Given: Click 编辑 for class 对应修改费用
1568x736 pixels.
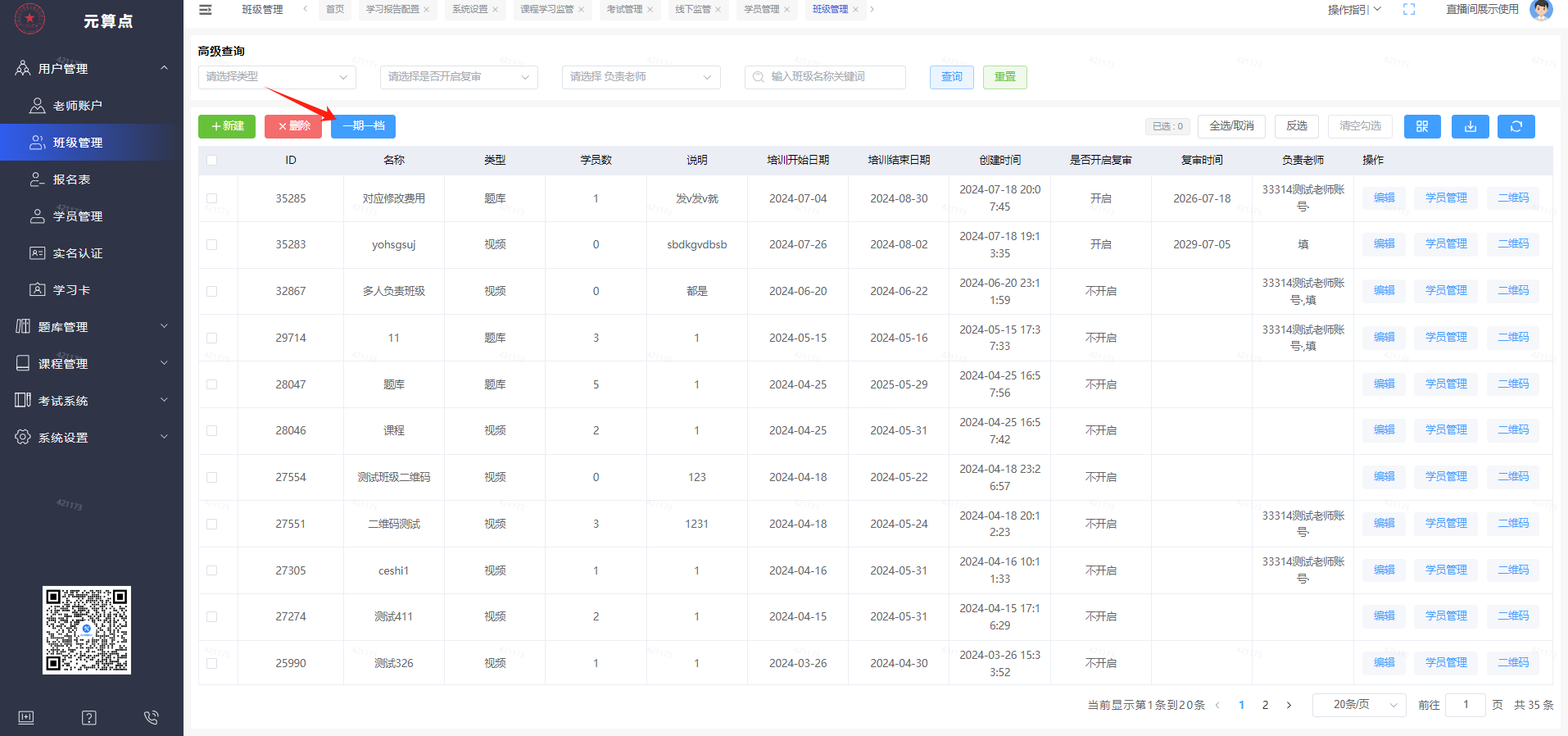Looking at the screenshot, I should click(1384, 198).
